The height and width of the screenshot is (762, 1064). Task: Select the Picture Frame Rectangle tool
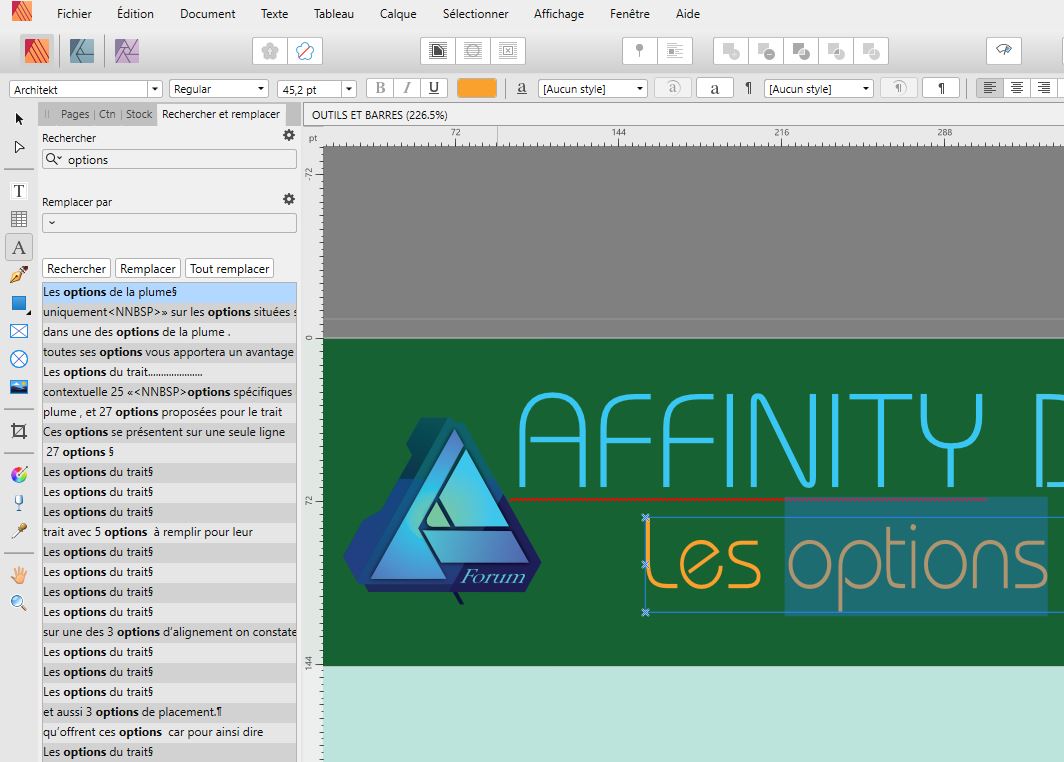19,331
